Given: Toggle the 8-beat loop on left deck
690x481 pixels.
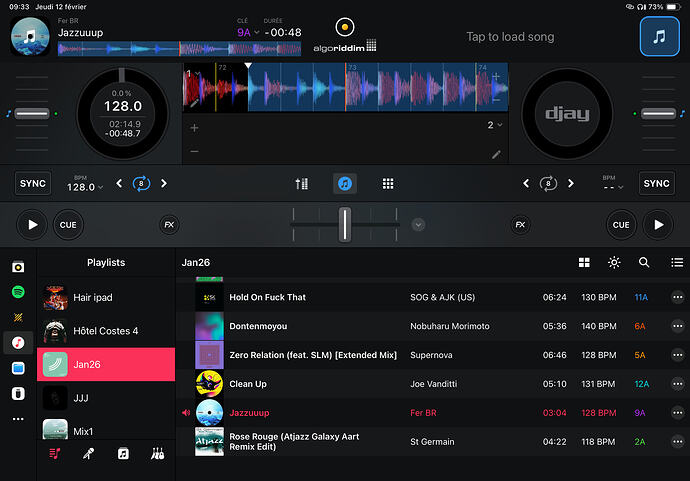Looking at the screenshot, I should pyautogui.click(x=141, y=184).
